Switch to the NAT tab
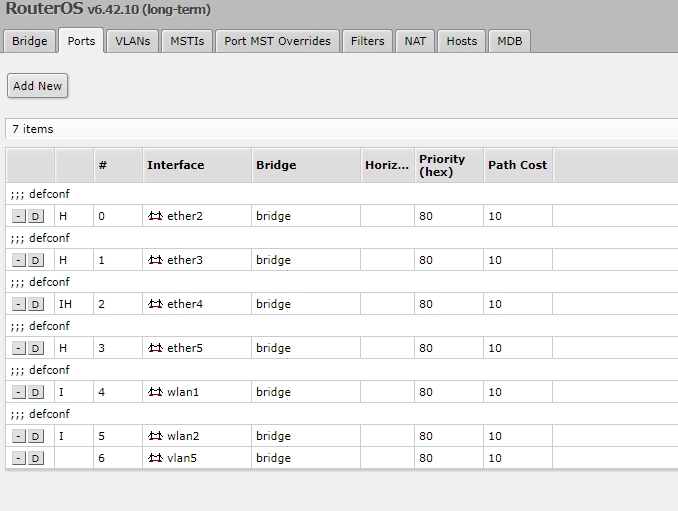Screen dimensions: 678x511 (x=415, y=41)
